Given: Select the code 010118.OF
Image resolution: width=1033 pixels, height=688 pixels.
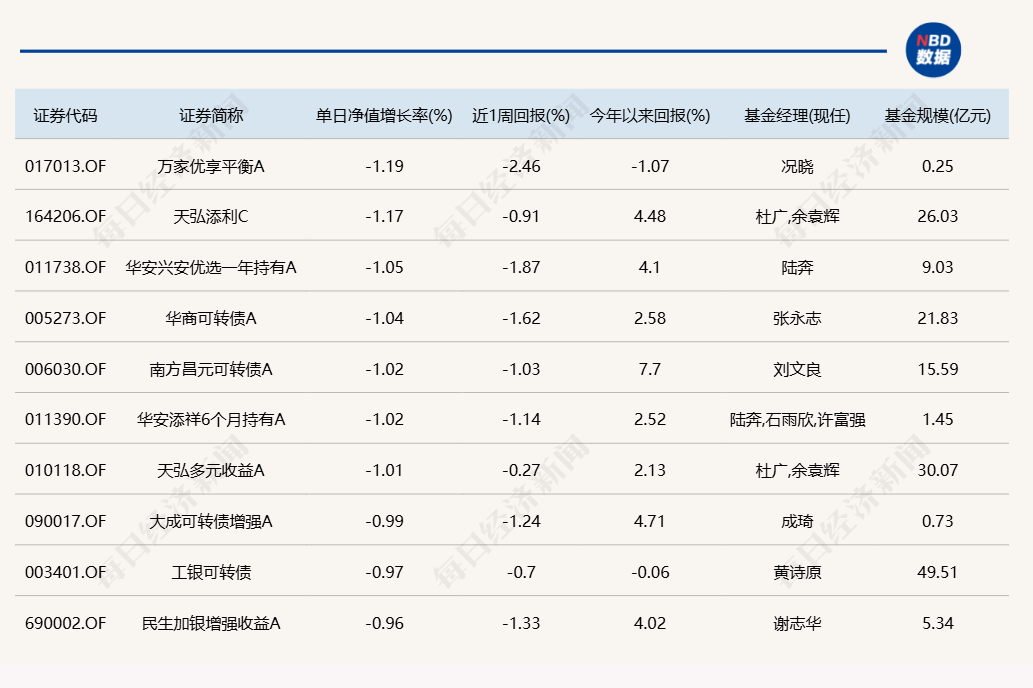Looking at the screenshot, I should pos(65,470).
